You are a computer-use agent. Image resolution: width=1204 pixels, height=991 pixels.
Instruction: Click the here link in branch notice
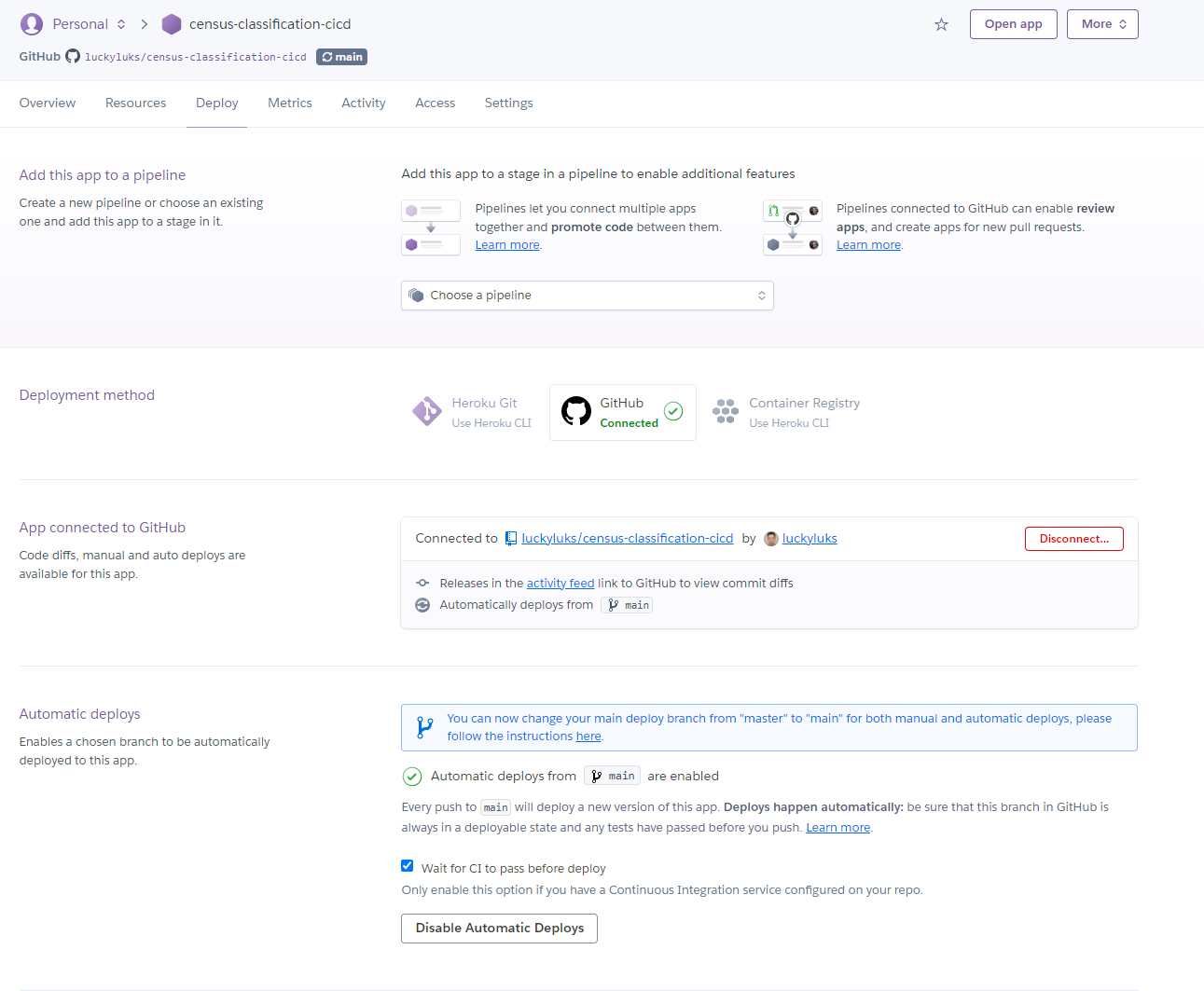coord(588,736)
